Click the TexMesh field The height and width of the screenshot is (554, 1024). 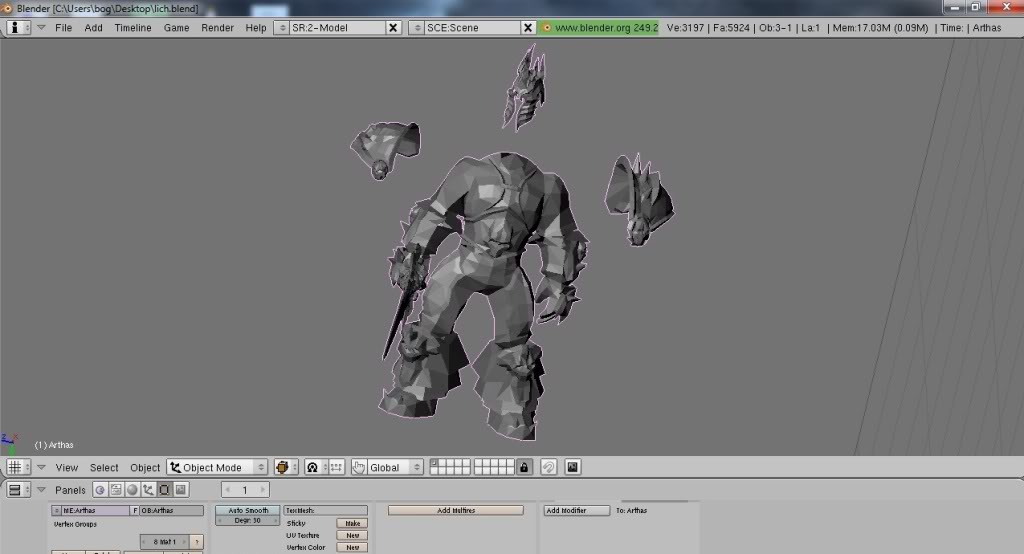[326, 510]
